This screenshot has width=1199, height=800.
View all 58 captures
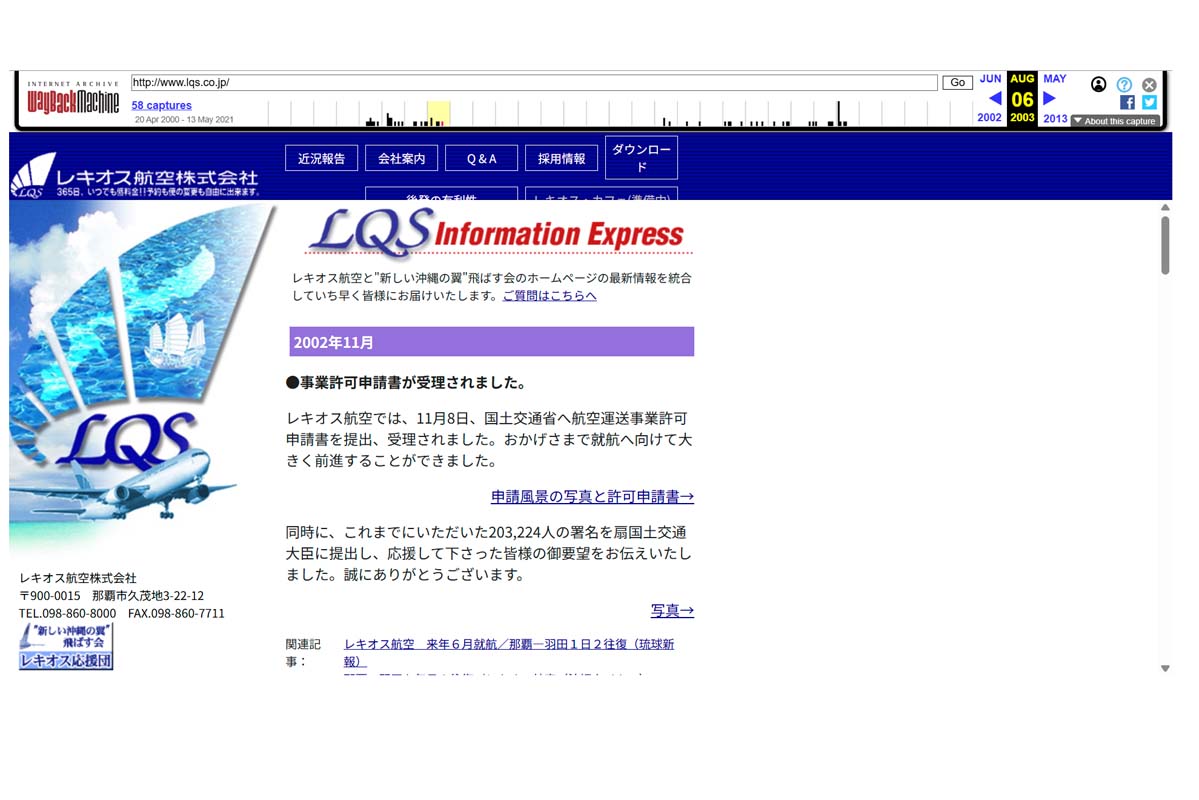pos(160,105)
